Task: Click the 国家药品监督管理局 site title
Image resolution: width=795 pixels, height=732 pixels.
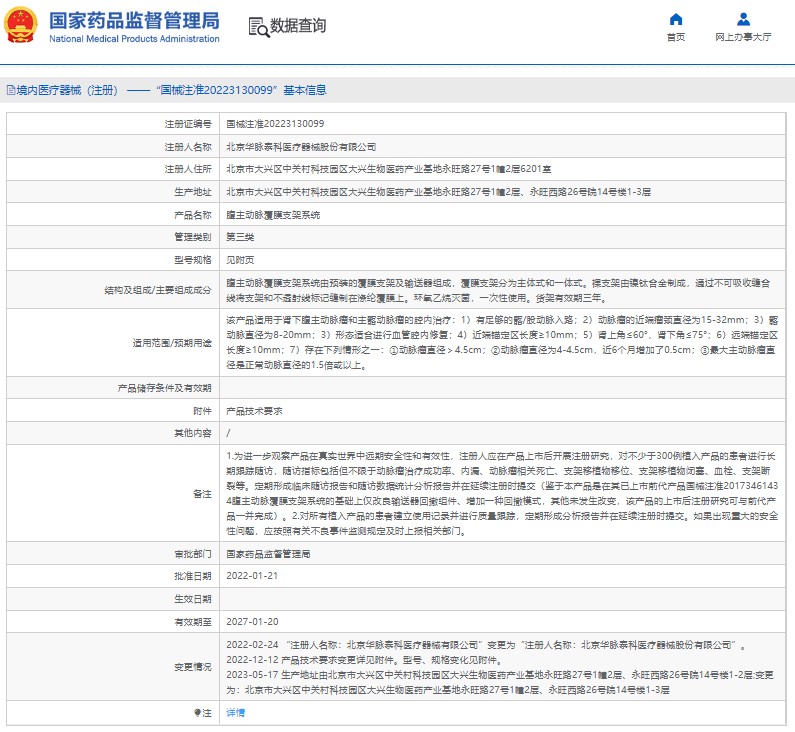Action: 133,20
